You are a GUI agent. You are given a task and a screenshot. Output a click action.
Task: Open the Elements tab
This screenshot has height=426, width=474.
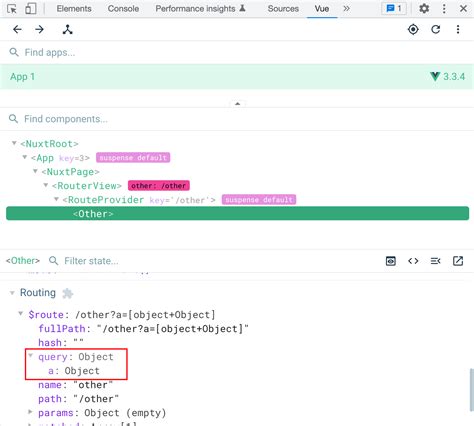pos(74,9)
